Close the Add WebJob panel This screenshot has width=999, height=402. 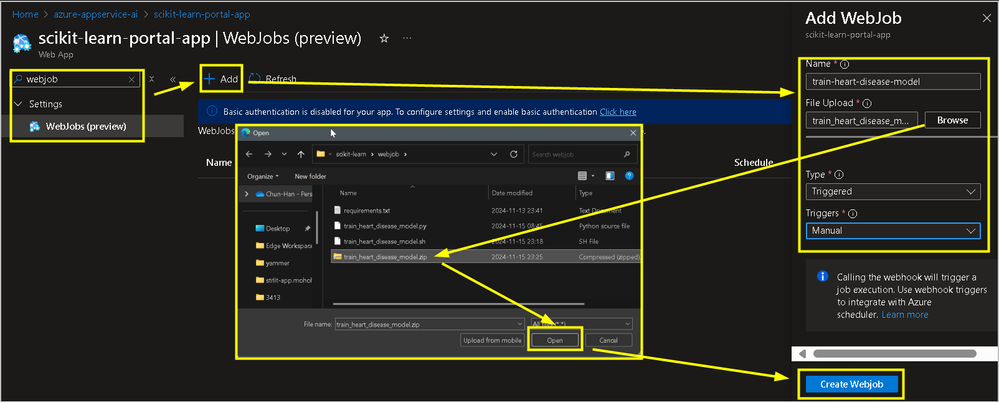point(987,18)
